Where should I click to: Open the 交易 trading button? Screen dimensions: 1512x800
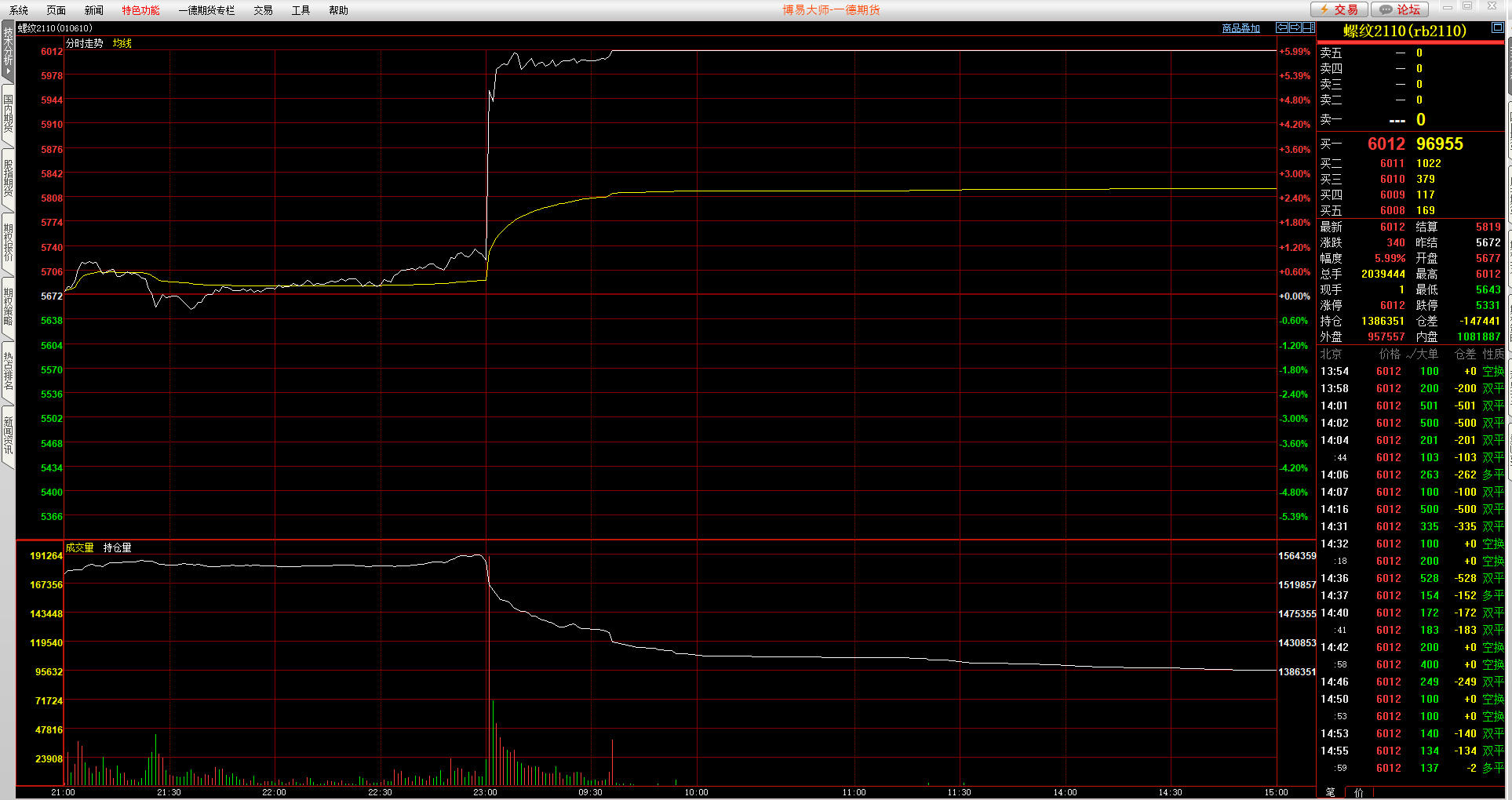click(1339, 9)
